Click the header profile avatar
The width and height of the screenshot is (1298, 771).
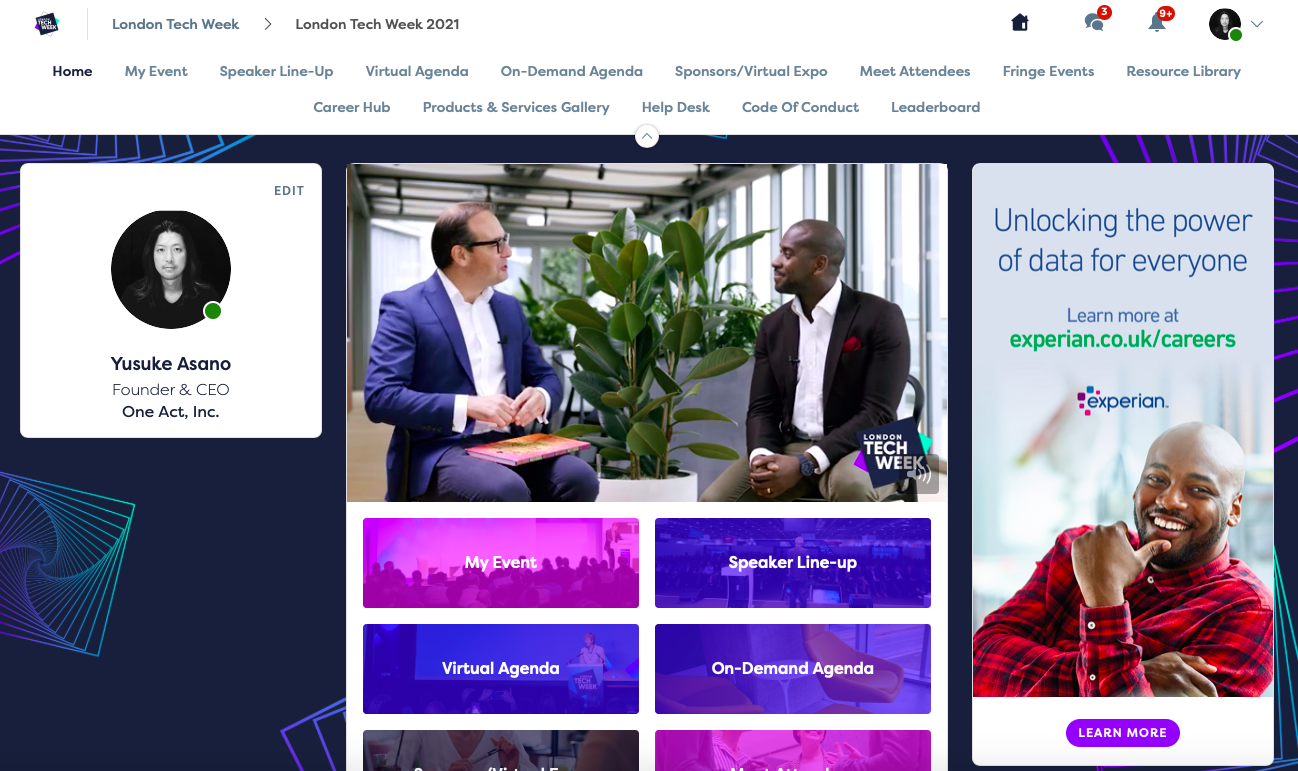click(1225, 24)
